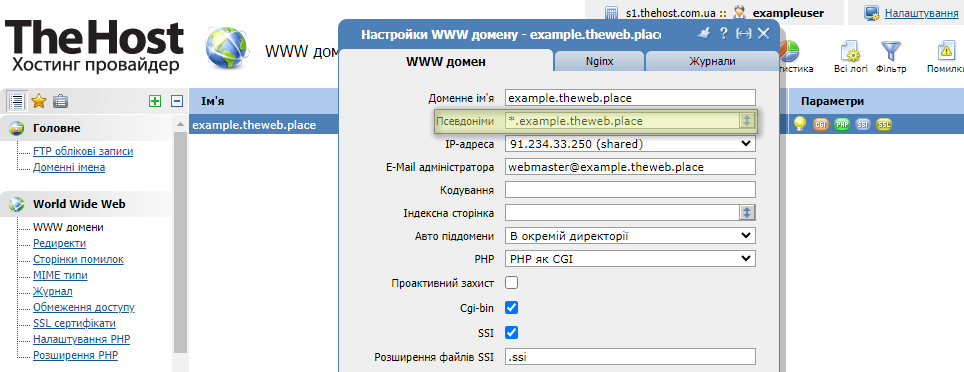The width and height of the screenshot is (964, 372).
Task: Open the SSL сертифікати link
Action: (74, 323)
